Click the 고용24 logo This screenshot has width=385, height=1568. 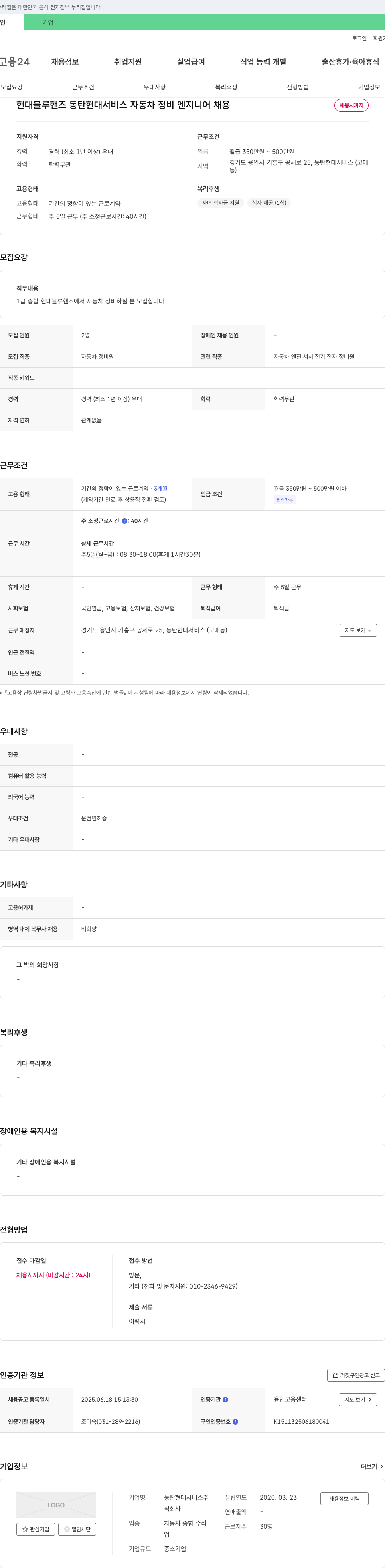14,61
